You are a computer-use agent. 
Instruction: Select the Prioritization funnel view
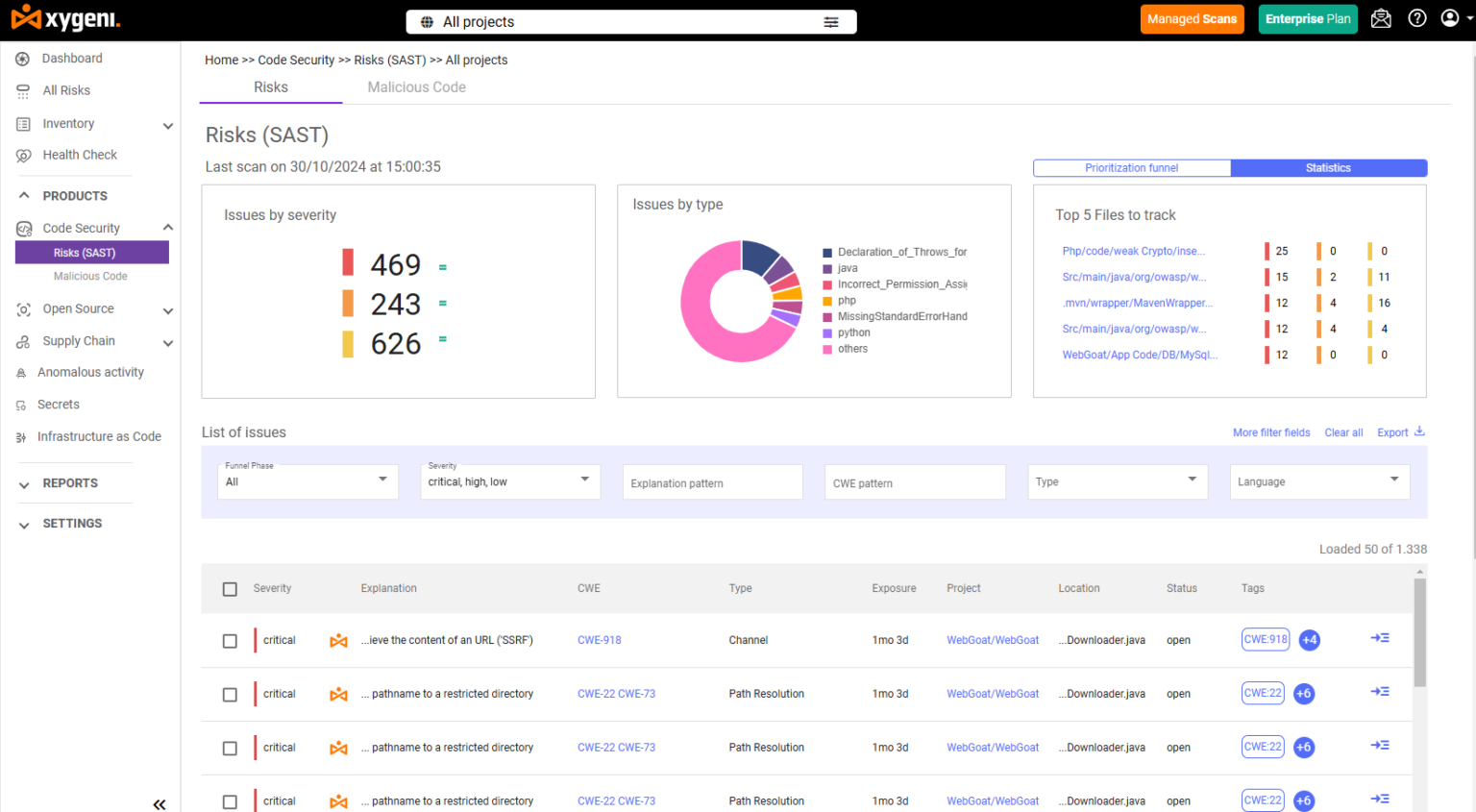pos(1131,167)
